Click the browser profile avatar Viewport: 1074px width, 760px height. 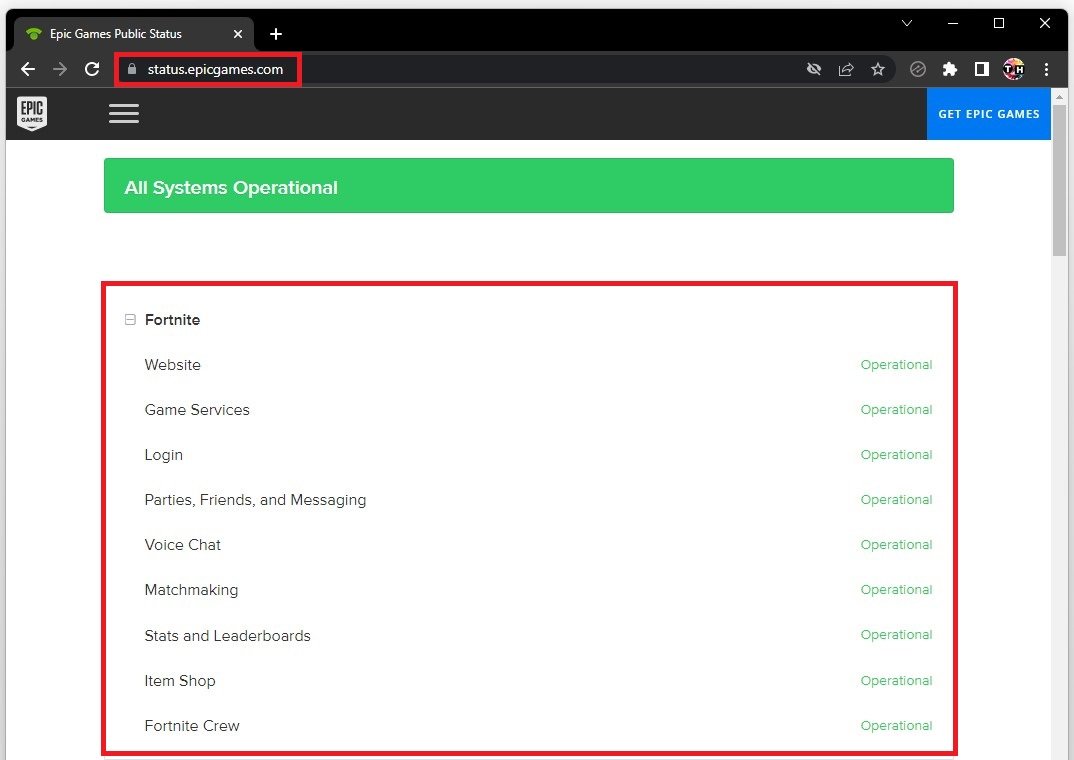coord(1014,69)
